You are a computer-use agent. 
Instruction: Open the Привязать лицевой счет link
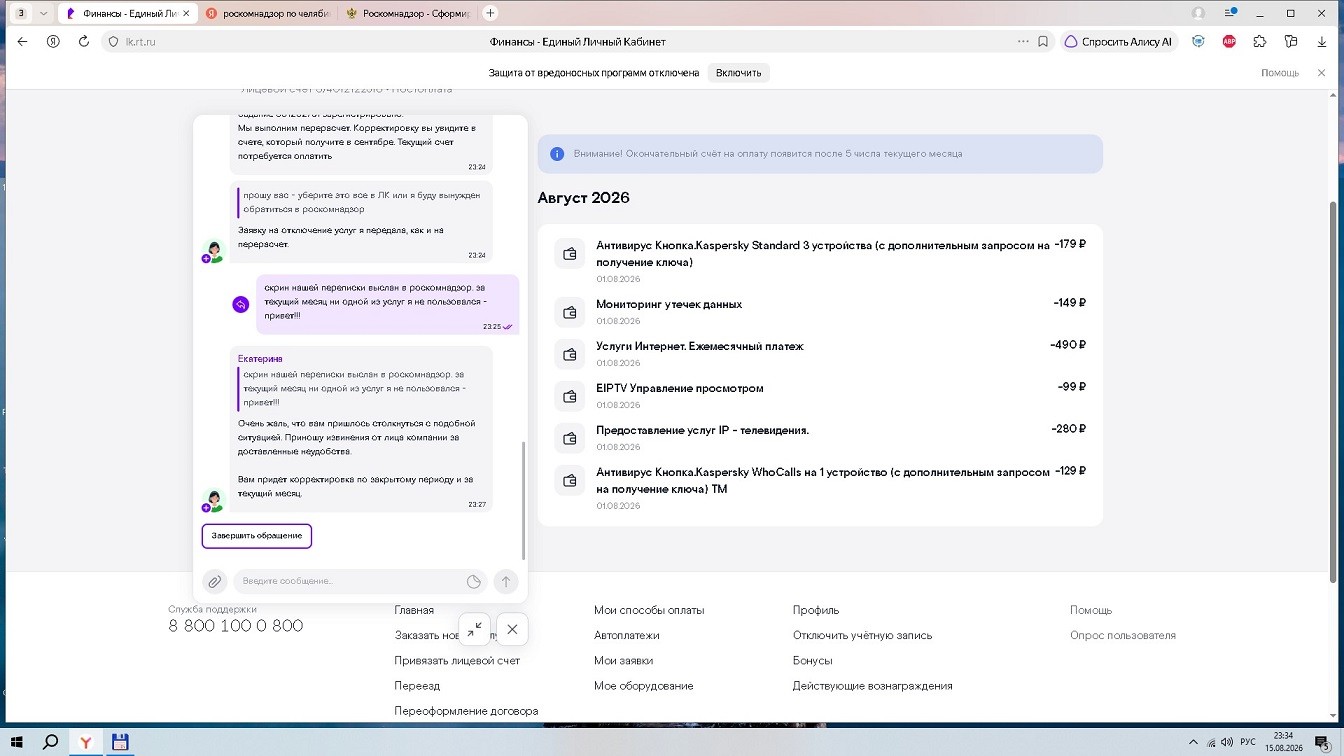457,661
